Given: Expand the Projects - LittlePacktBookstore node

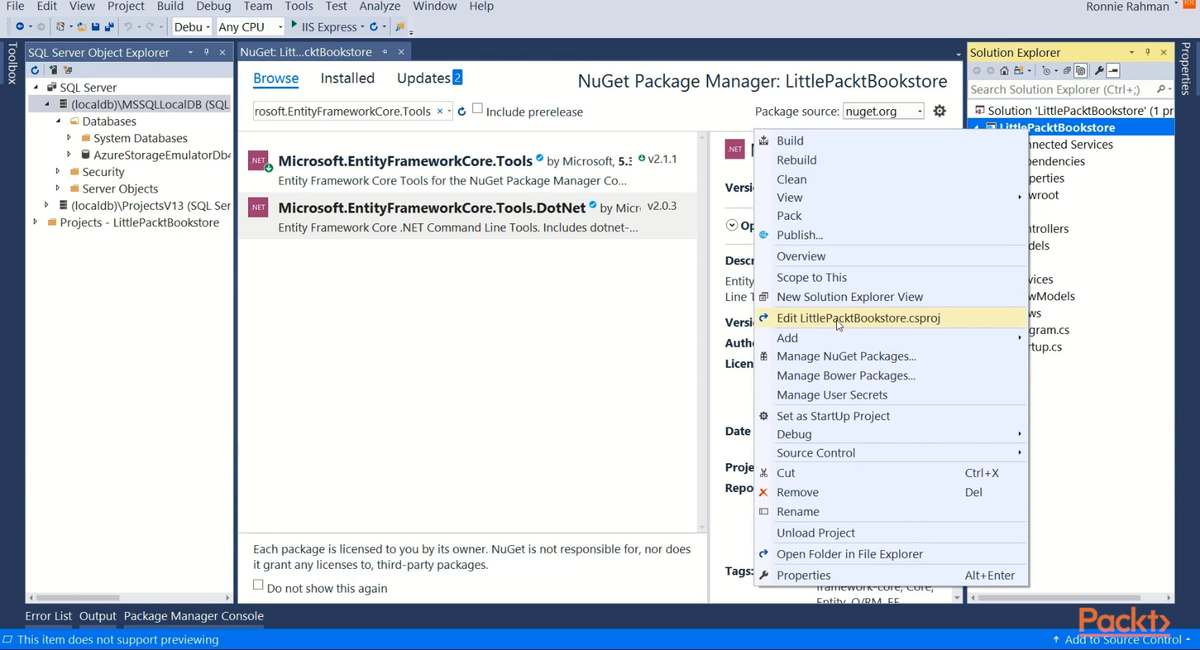Looking at the screenshot, I should coord(36,222).
